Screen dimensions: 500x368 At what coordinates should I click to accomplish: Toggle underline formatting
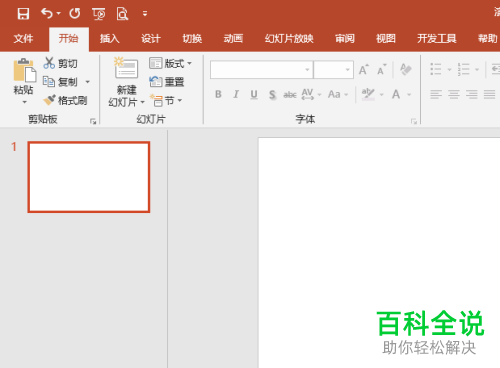[254, 95]
